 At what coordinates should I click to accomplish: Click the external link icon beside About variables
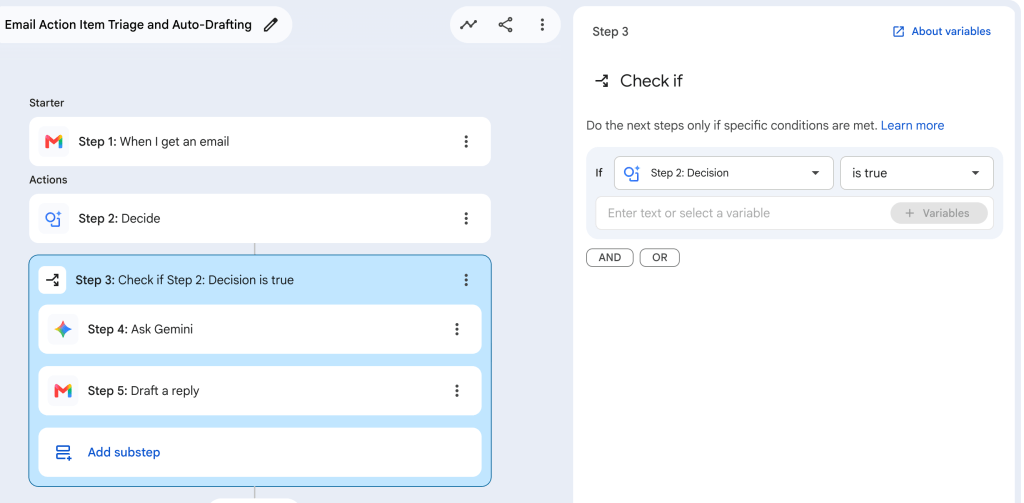coord(899,31)
